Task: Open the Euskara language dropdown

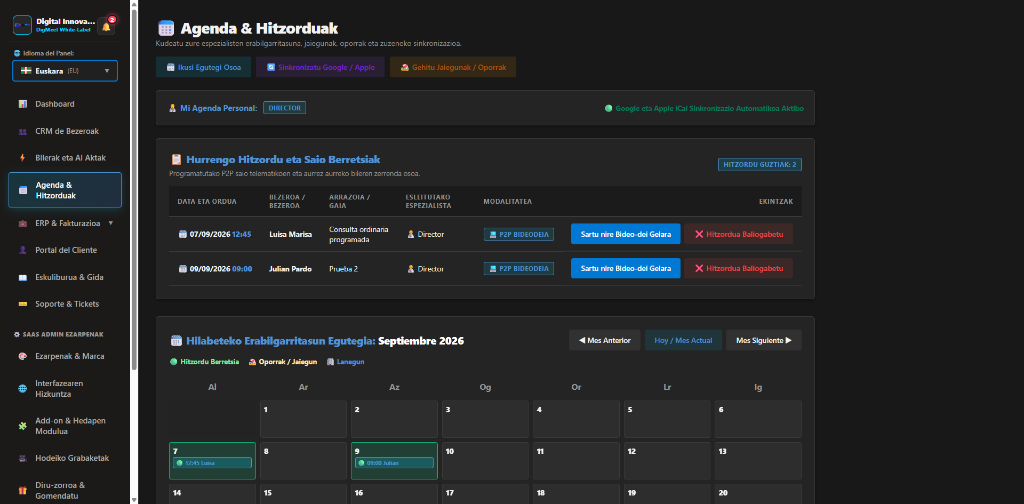Action: click(65, 71)
